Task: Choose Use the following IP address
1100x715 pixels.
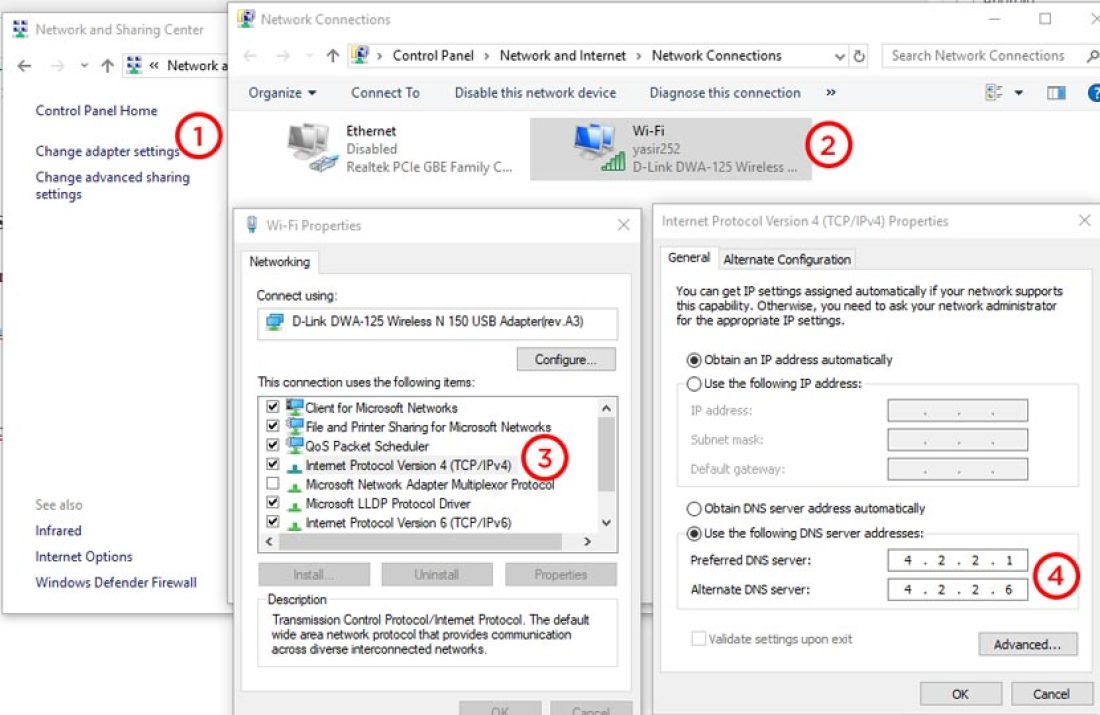Action: [x=694, y=384]
